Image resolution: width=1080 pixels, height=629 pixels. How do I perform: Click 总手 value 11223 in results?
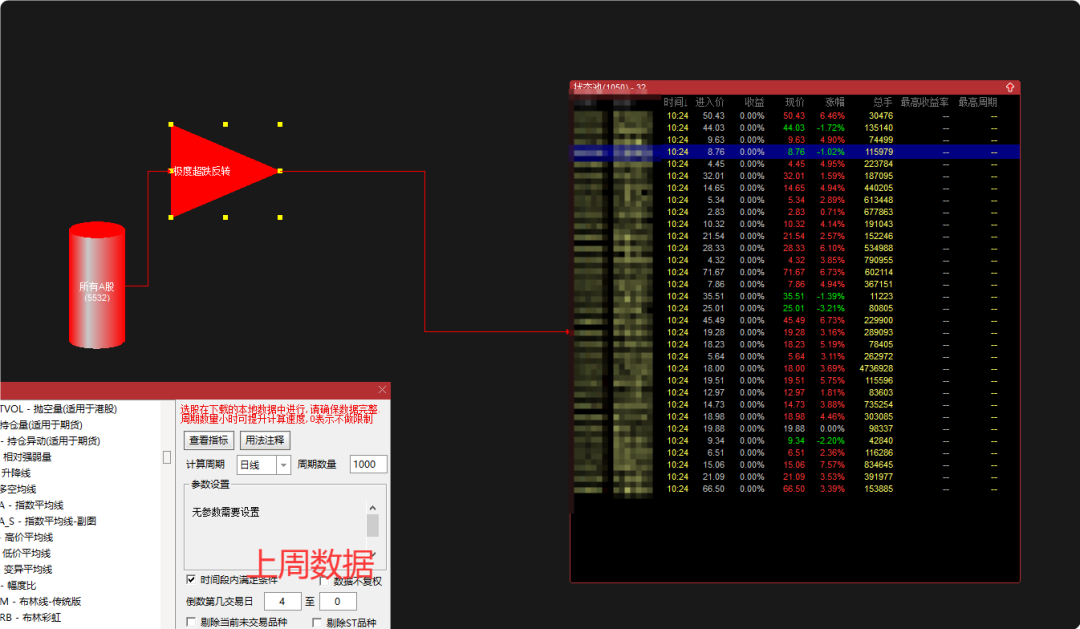coord(881,296)
